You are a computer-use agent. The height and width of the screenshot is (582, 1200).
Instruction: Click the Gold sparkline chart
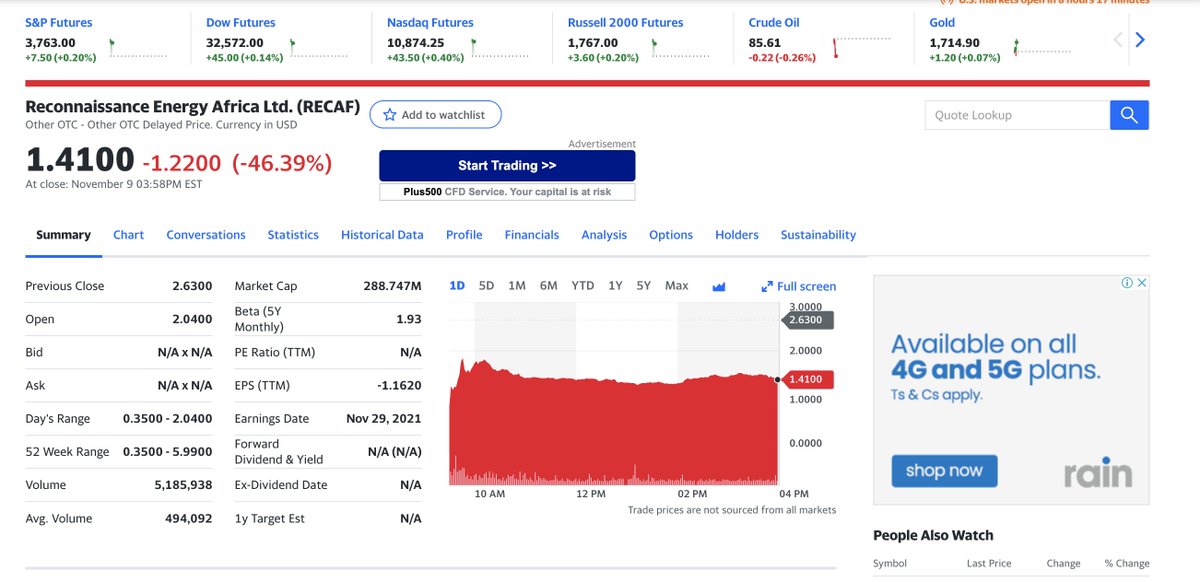(x=1041, y=48)
